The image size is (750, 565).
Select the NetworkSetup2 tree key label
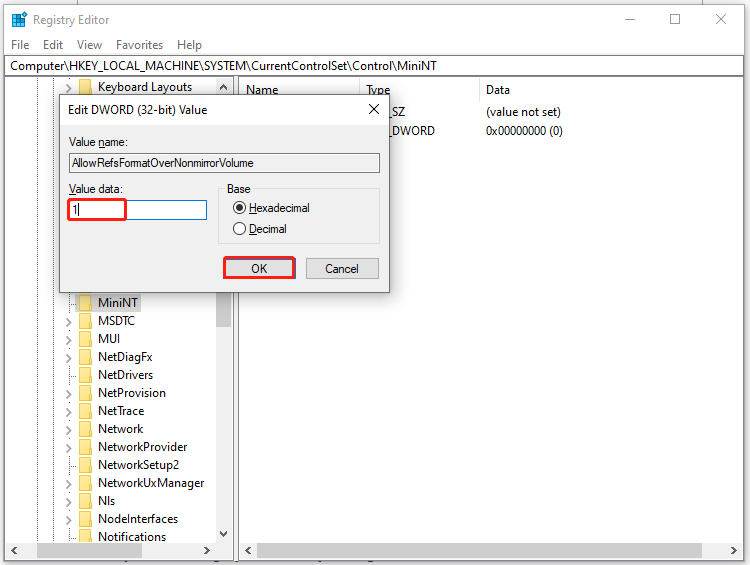[x=138, y=465]
